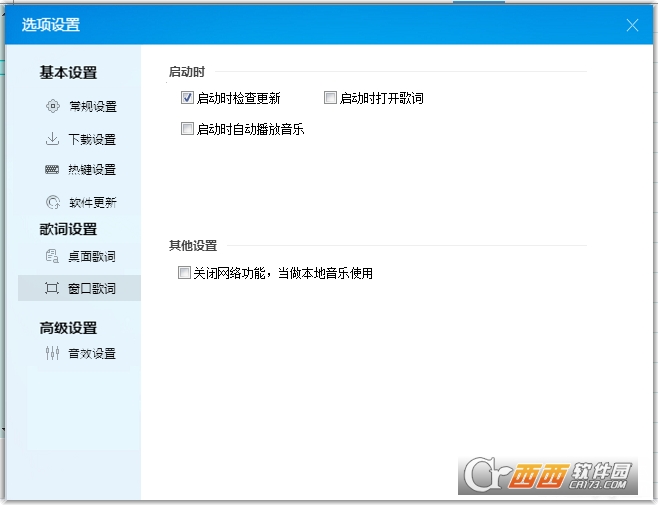Click the 歌词设置 section heading

pyautogui.click(x=68, y=229)
